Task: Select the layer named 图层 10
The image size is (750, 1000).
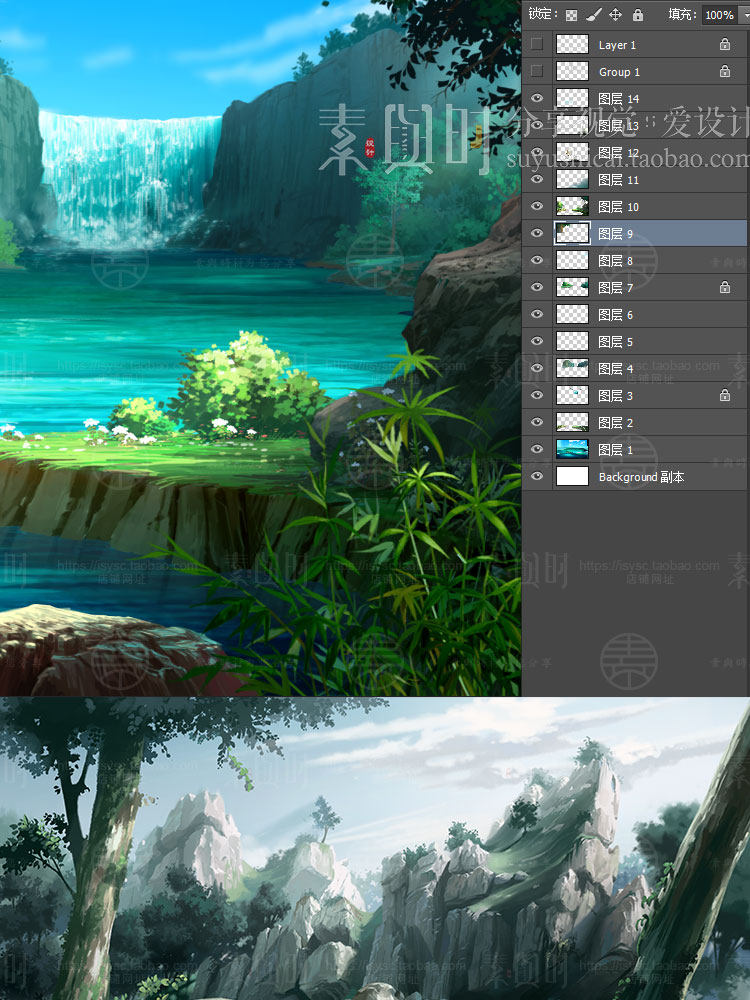Action: tap(618, 207)
